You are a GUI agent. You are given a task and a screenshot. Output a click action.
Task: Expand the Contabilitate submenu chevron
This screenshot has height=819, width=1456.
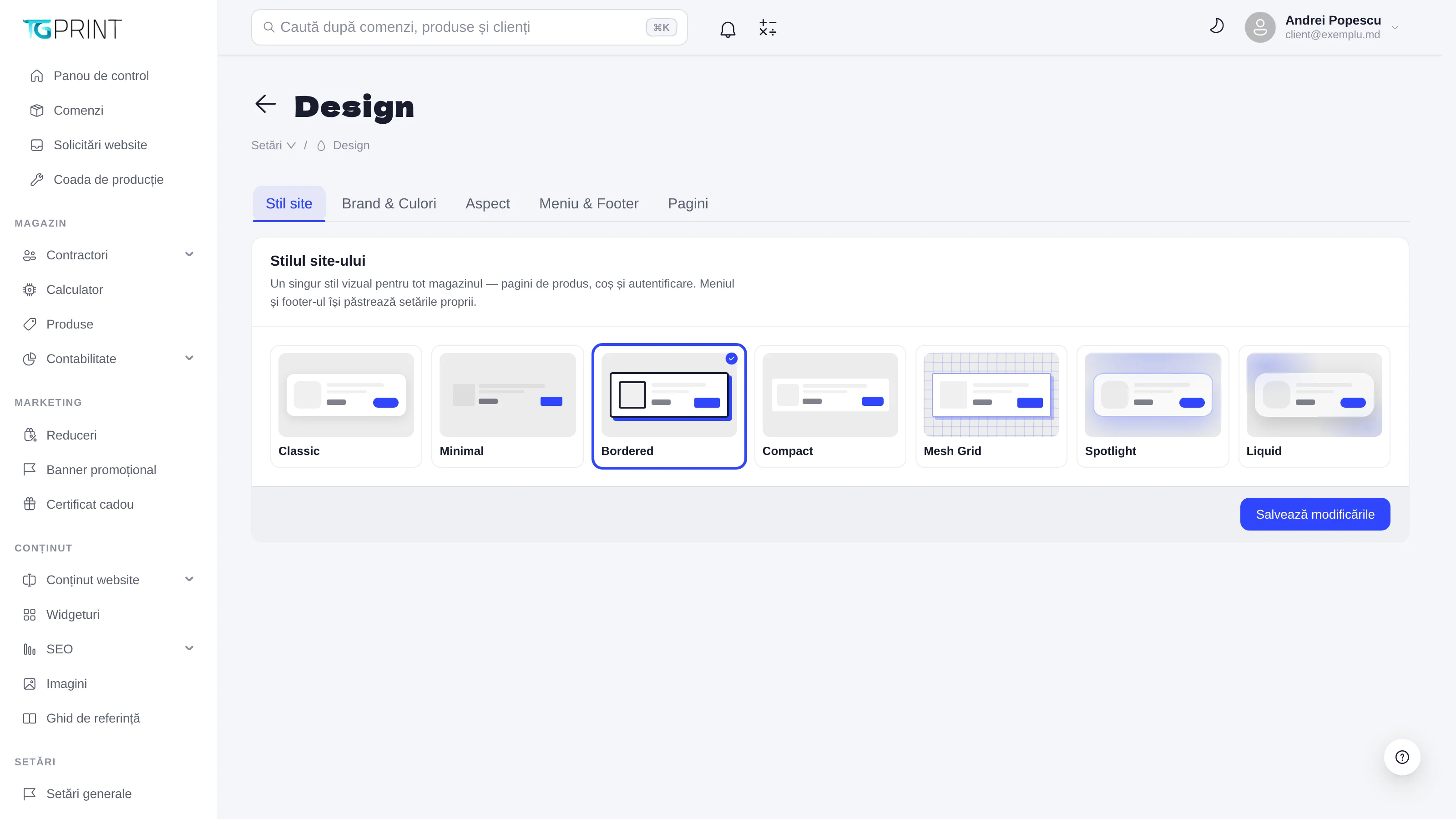(189, 359)
